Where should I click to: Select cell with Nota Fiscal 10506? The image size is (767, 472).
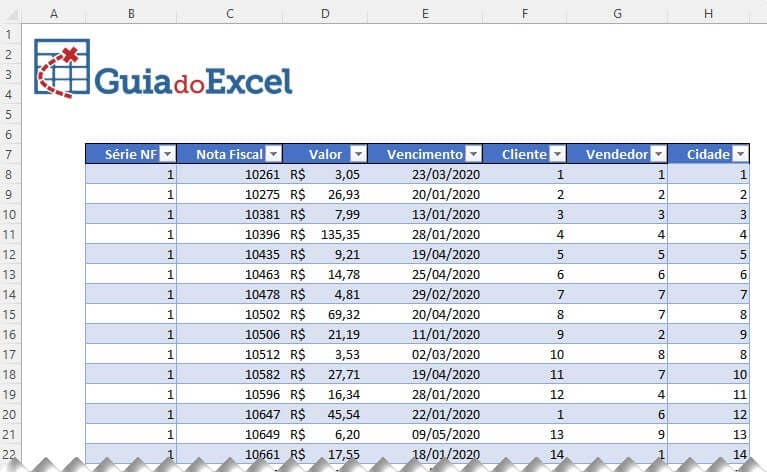(229, 335)
